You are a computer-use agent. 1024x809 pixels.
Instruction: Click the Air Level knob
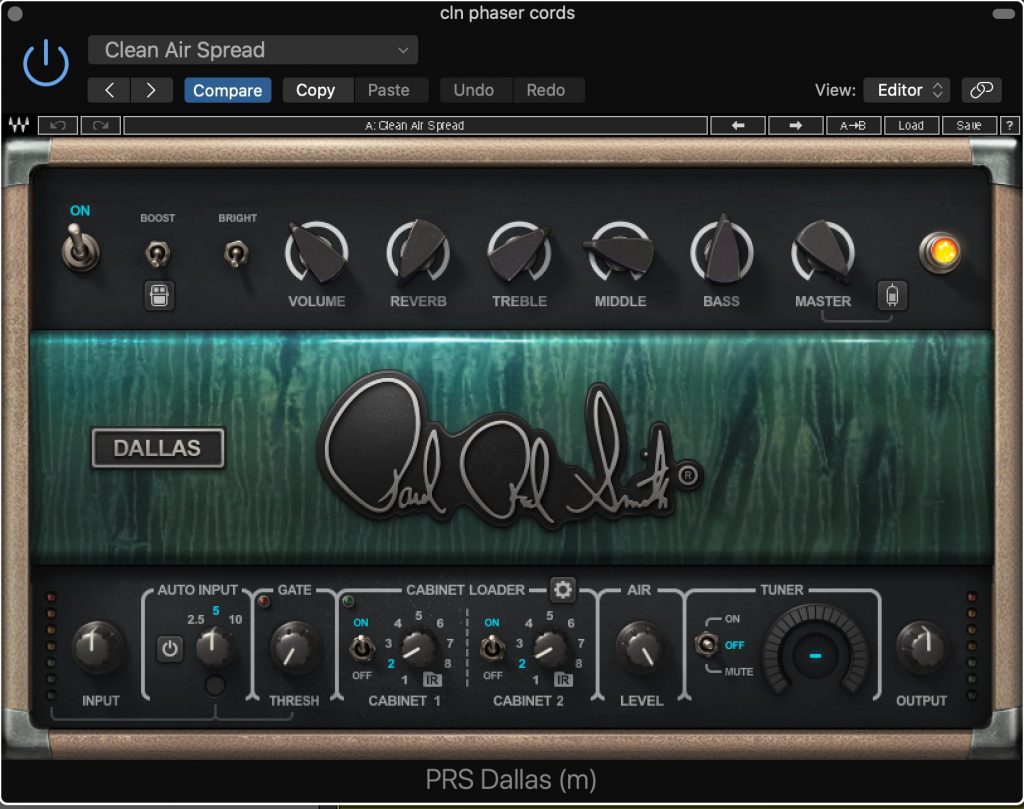coord(641,647)
